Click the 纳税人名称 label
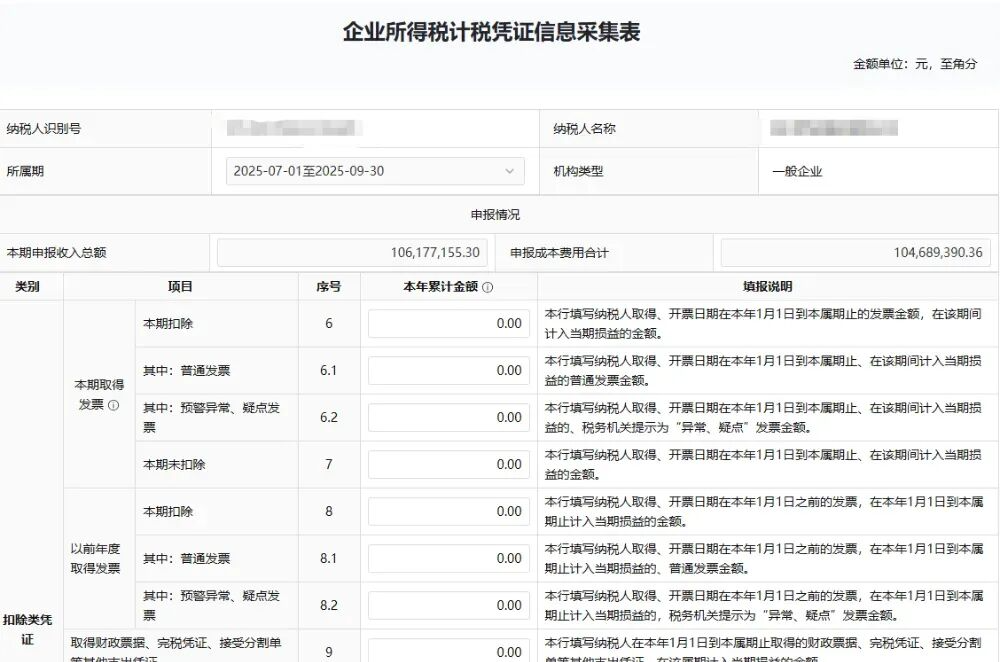The width and height of the screenshot is (1000, 662). tap(584, 129)
